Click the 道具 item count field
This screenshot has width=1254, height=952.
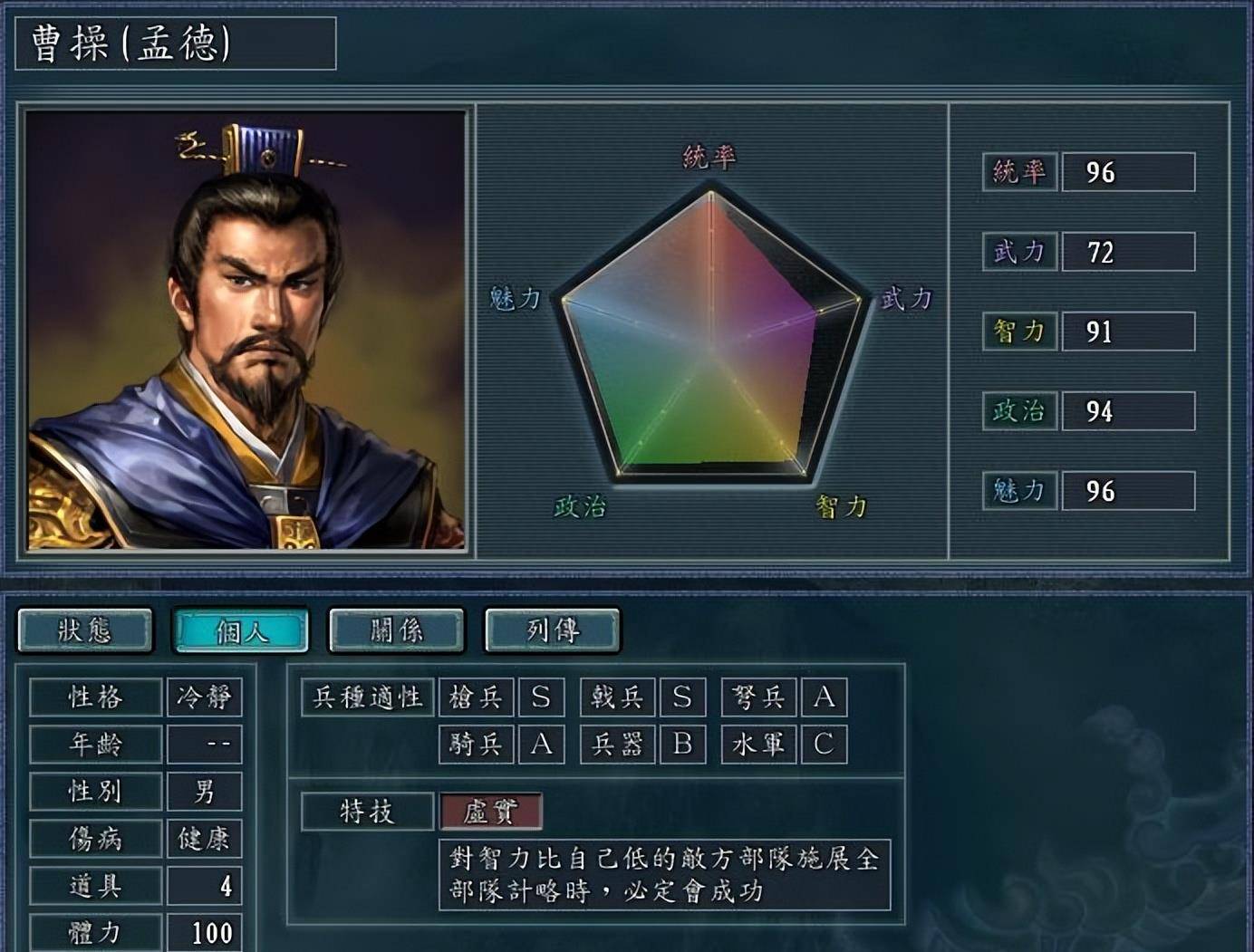(204, 886)
